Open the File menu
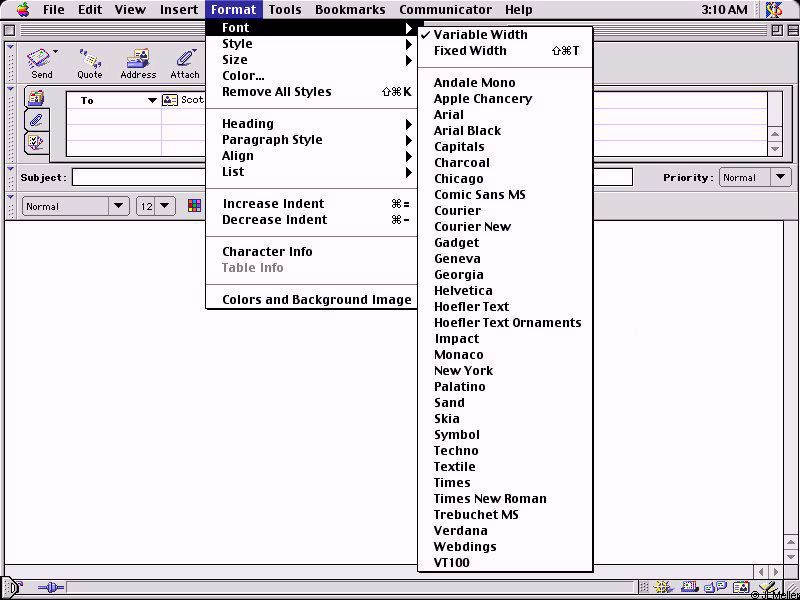This screenshot has width=800, height=600. point(54,9)
